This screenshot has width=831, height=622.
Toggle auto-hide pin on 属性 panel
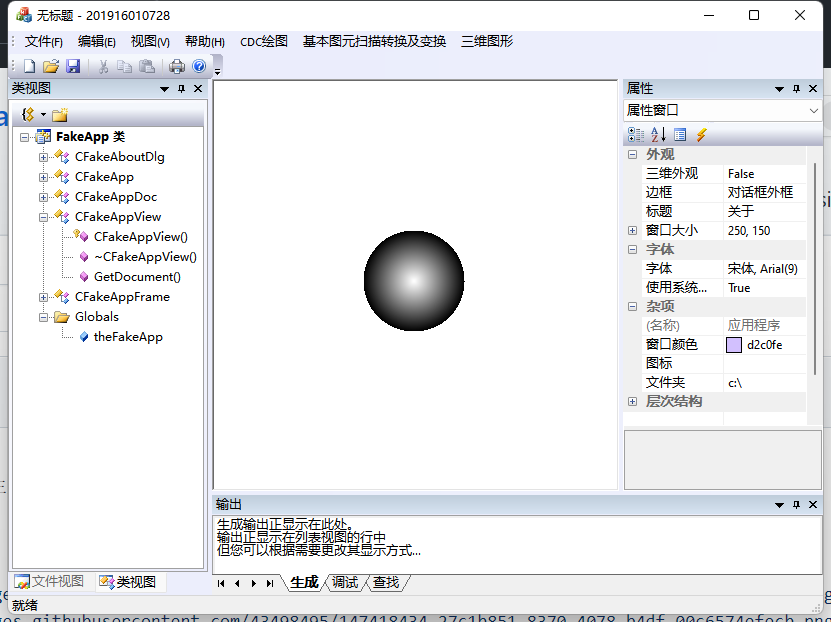click(795, 88)
